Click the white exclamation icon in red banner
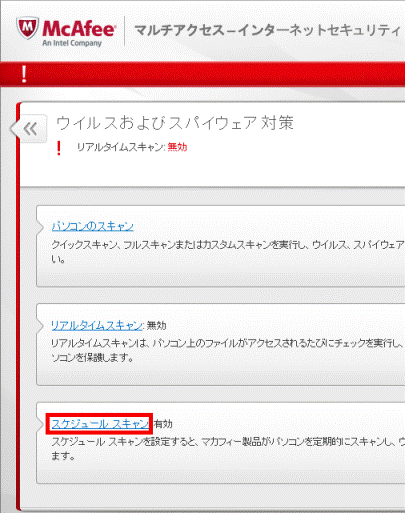This screenshot has width=405, height=513. (24, 74)
